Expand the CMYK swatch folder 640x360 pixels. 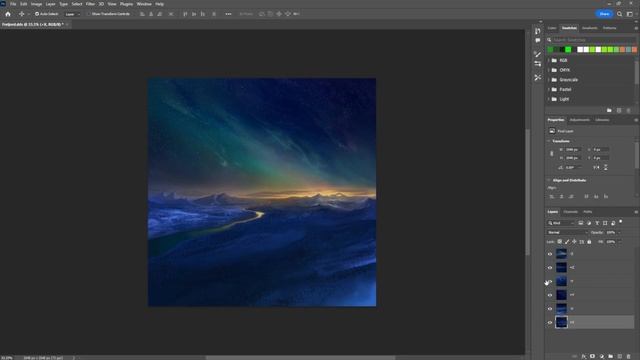549,70
